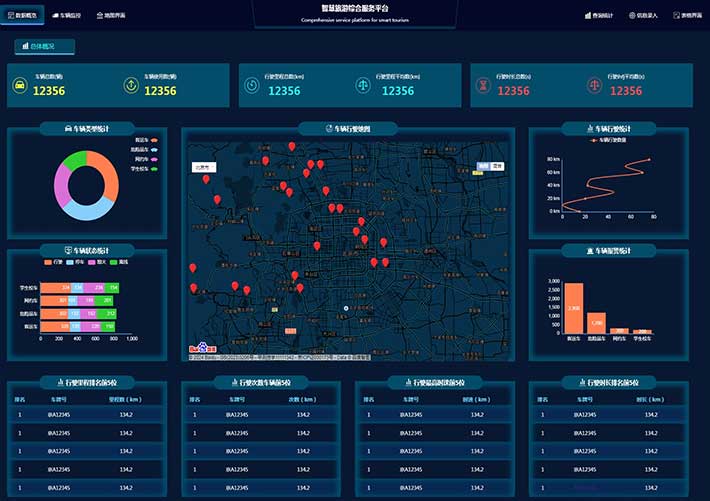Click the cyan circular total mileage icon

[x=251, y=86]
